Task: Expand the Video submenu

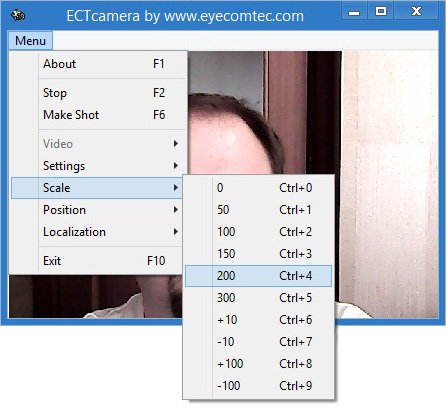Action: coord(98,144)
